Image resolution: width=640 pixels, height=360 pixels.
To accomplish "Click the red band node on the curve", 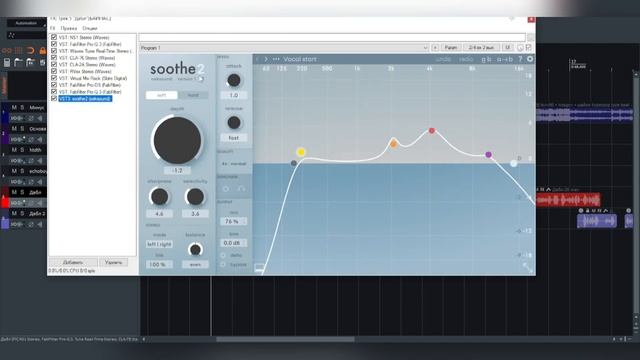I will click(x=431, y=131).
